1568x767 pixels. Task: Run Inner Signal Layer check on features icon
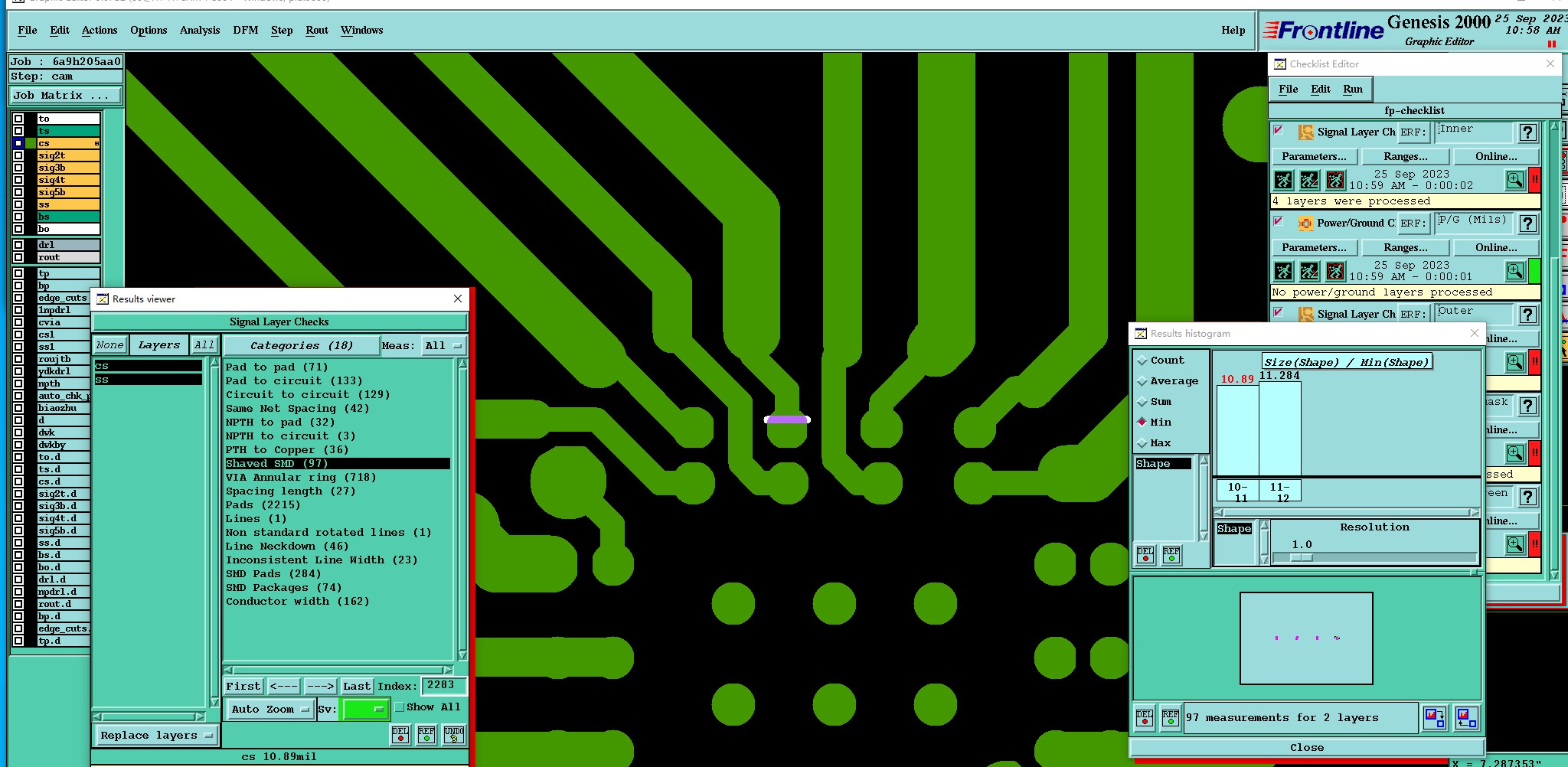[x=1284, y=181]
